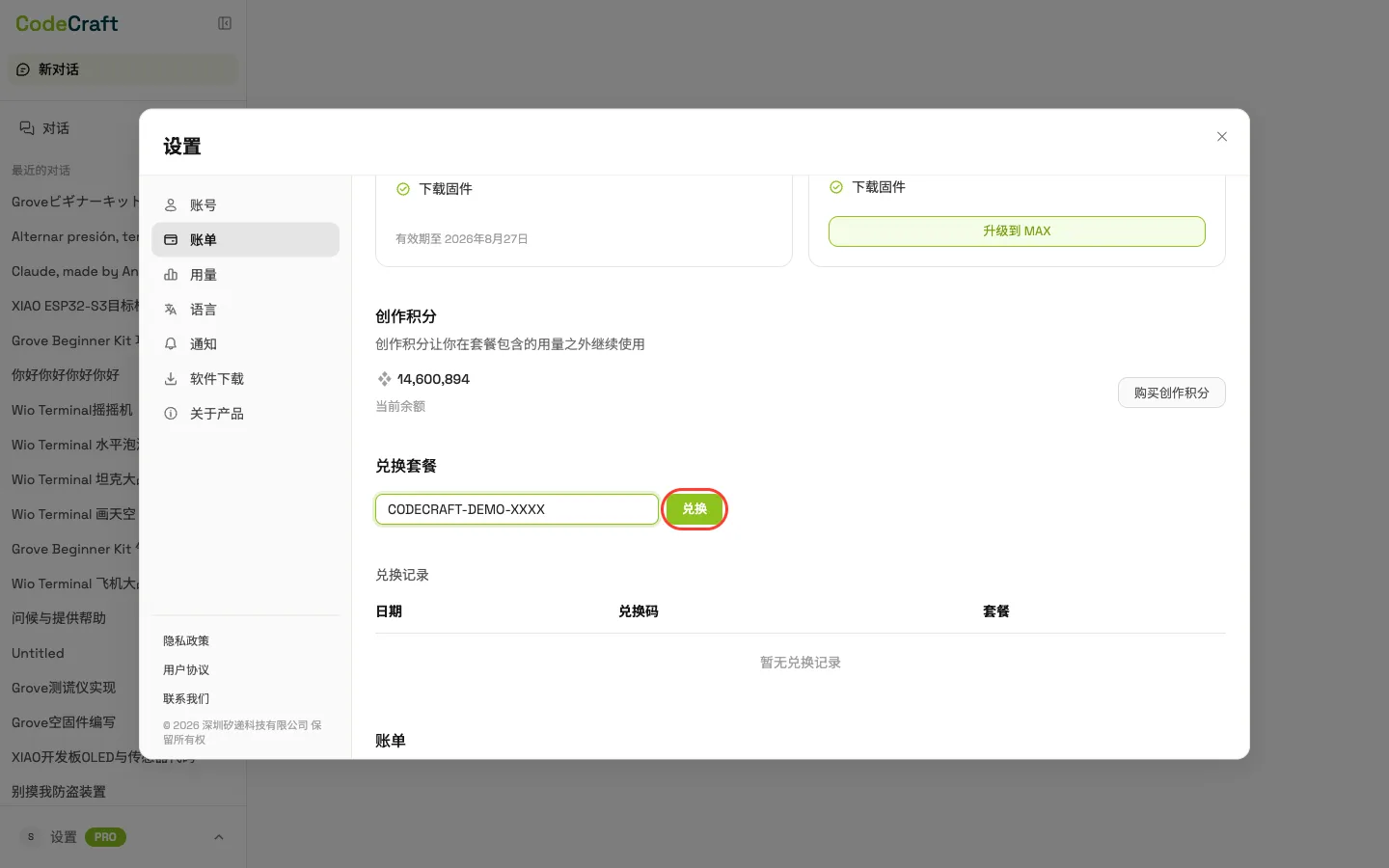Open the 账号 settings tab
The height and width of the screenshot is (868, 1389).
(x=245, y=205)
